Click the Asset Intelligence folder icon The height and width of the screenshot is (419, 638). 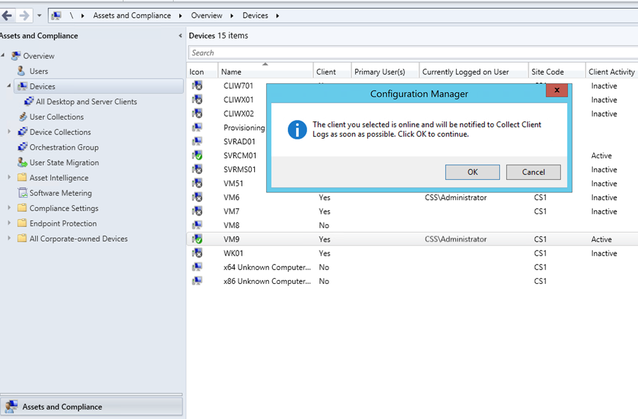coord(22,177)
